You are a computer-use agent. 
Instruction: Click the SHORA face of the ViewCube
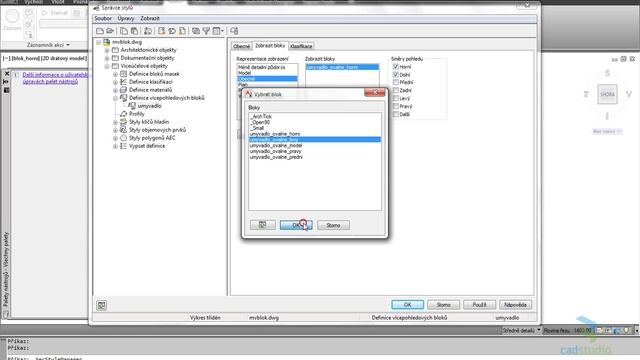pyautogui.click(x=607, y=94)
